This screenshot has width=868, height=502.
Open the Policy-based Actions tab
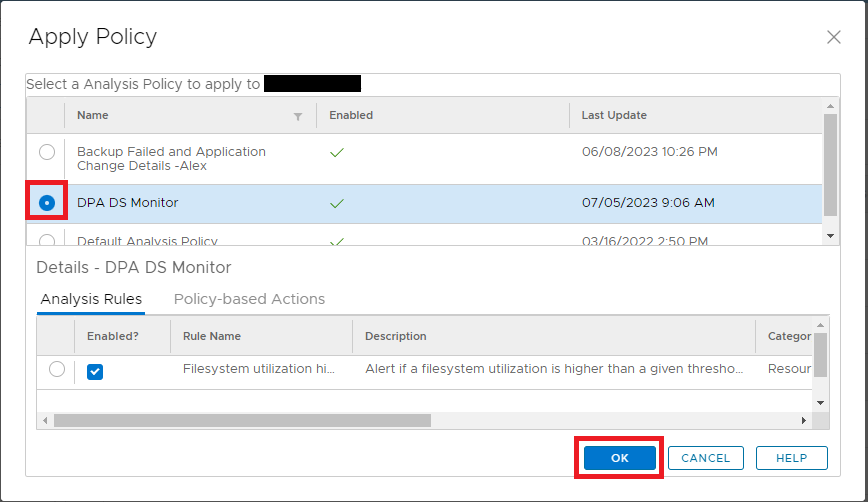[x=249, y=299]
